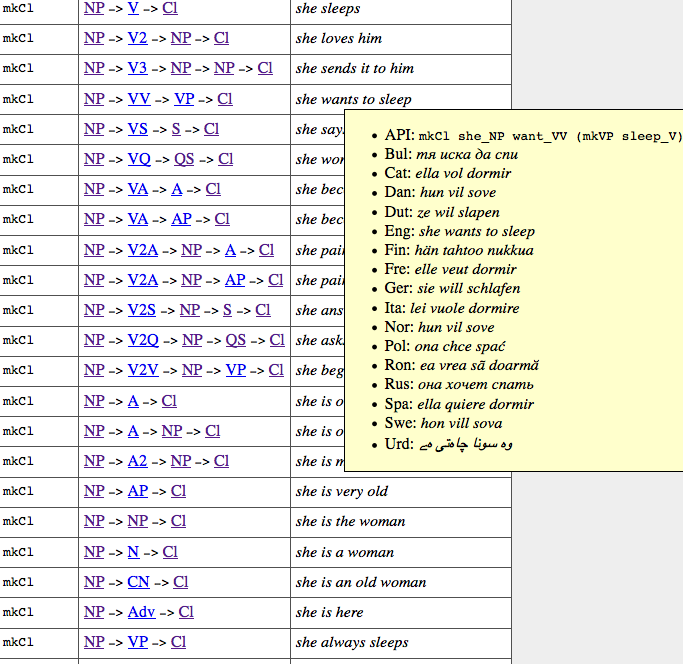The height and width of the screenshot is (664, 683).
Task: Click the Adv link in the 'she is here' row
Action: coord(141,612)
